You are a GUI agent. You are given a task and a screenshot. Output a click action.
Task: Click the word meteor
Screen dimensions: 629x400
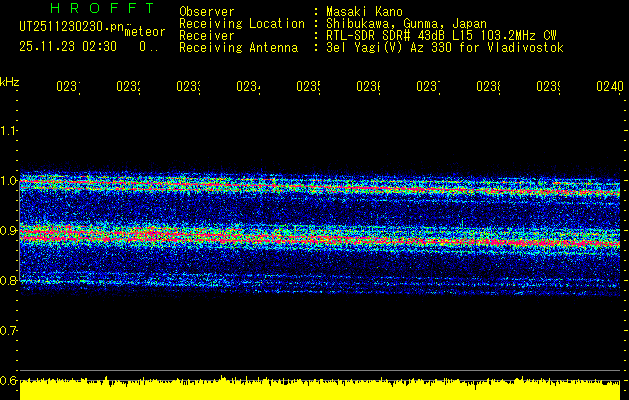[145, 32]
